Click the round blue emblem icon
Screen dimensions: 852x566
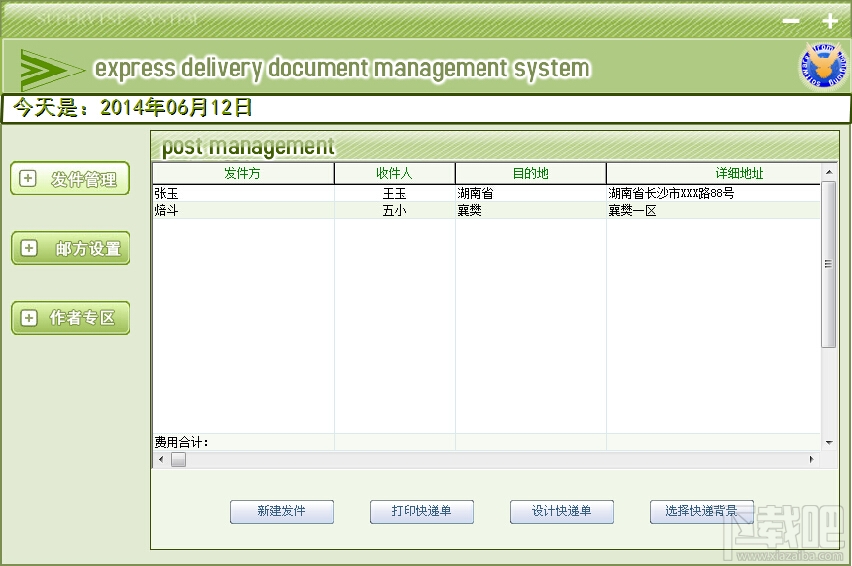point(823,66)
